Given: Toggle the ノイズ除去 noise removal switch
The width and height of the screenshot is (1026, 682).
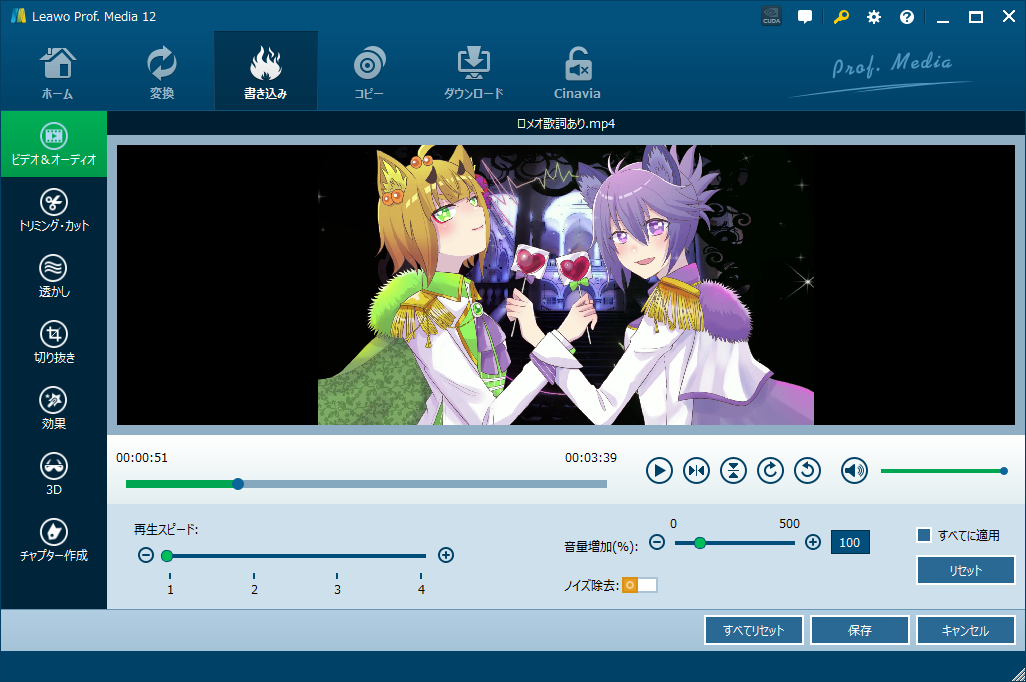Looking at the screenshot, I should [640, 585].
